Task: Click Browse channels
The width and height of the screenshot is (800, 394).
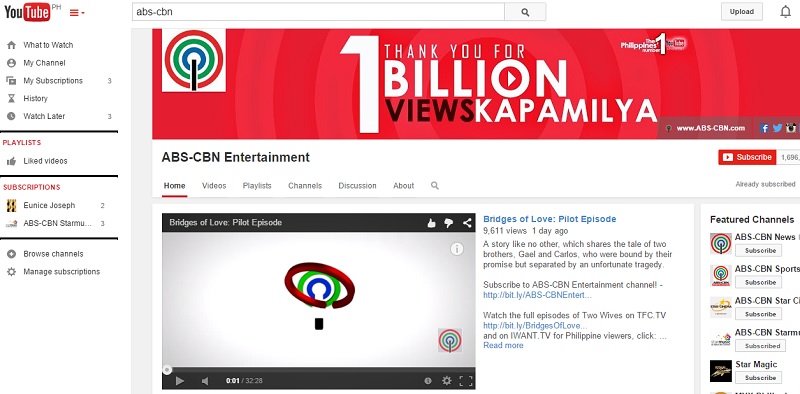Action: coord(53,254)
